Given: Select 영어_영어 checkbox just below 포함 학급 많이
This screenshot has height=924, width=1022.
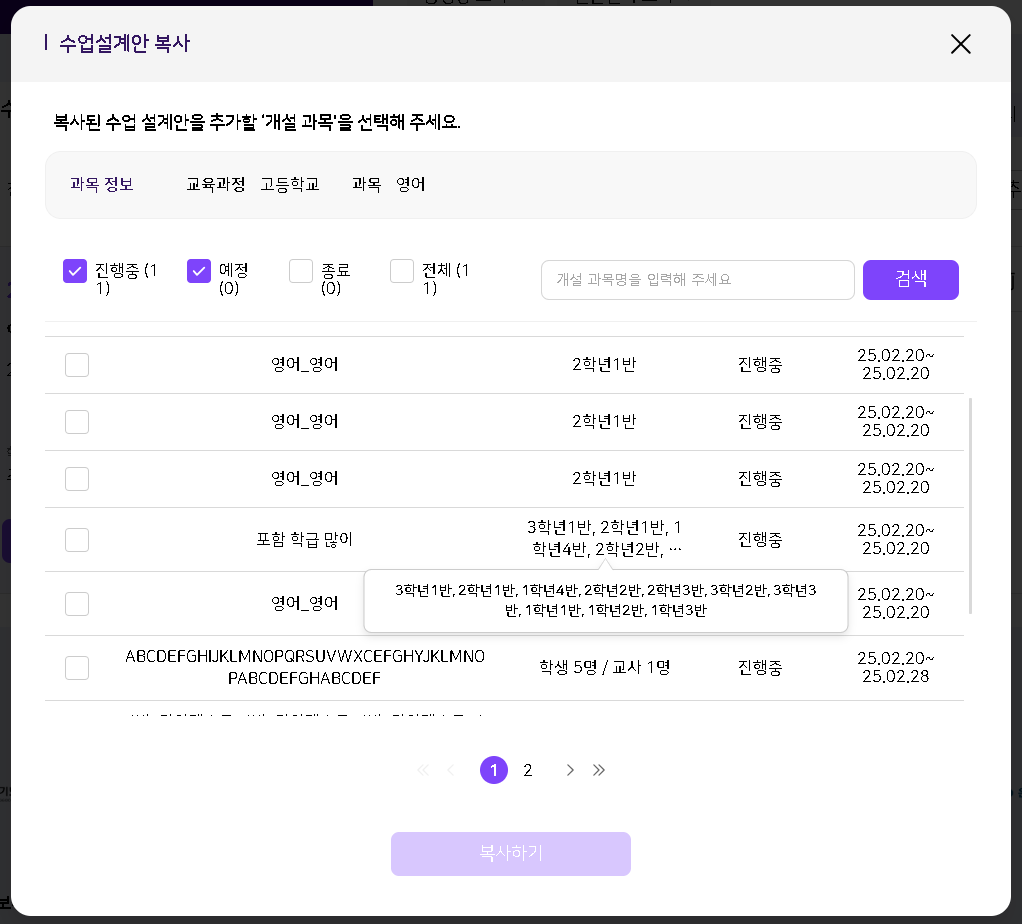Looking at the screenshot, I should [77, 604].
